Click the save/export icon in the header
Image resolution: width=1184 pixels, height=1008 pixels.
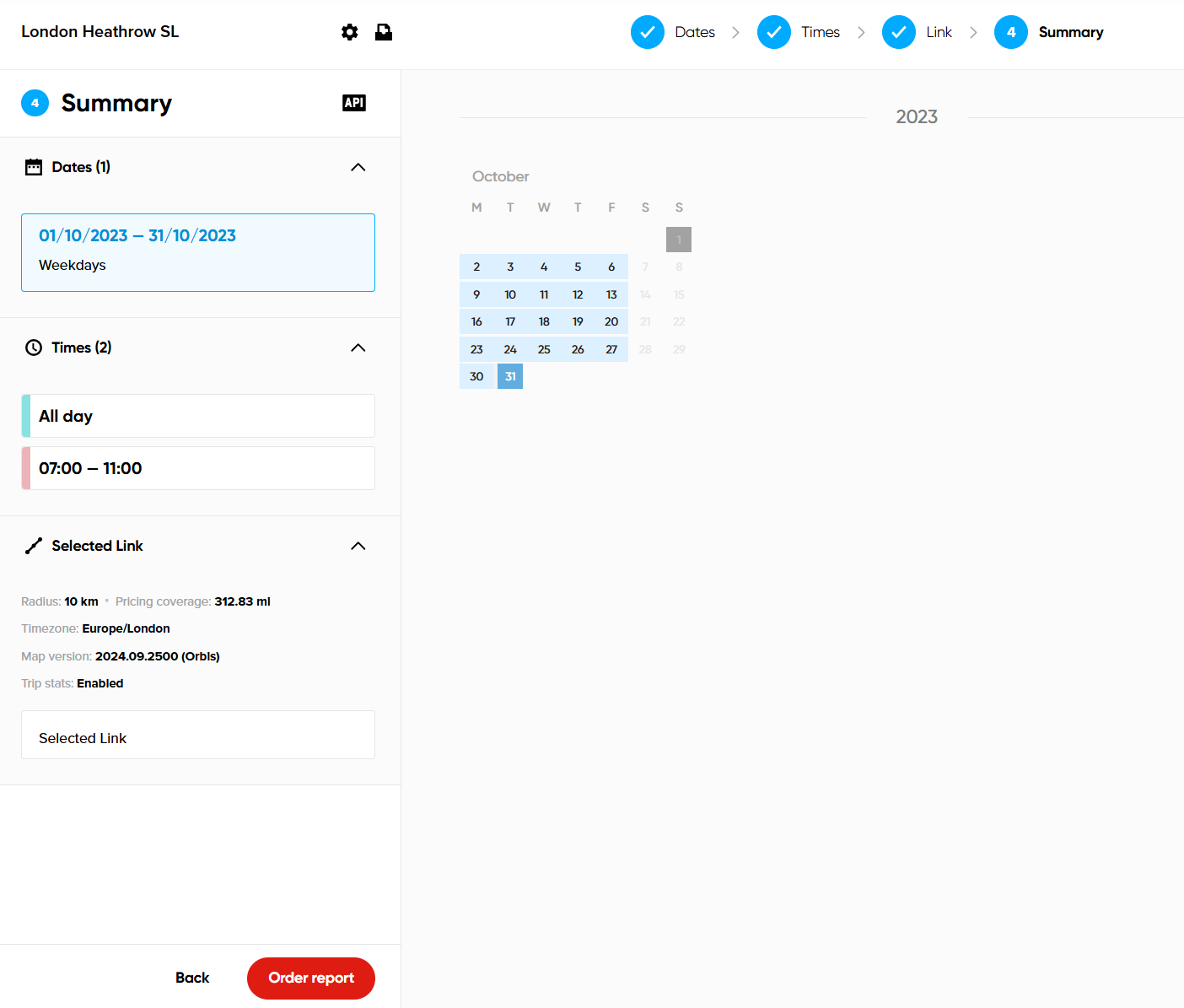pos(384,32)
